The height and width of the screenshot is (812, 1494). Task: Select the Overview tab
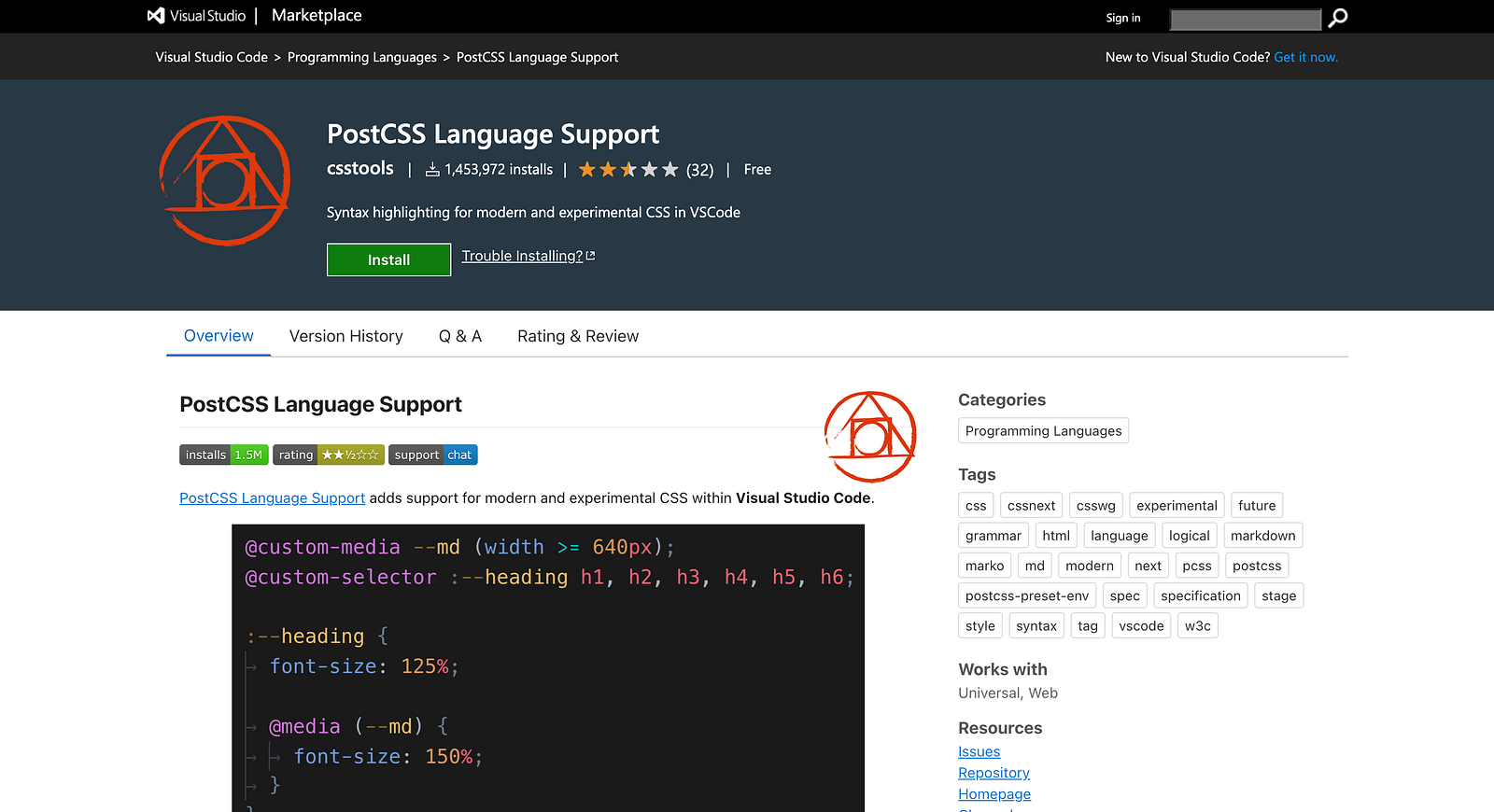pos(218,336)
